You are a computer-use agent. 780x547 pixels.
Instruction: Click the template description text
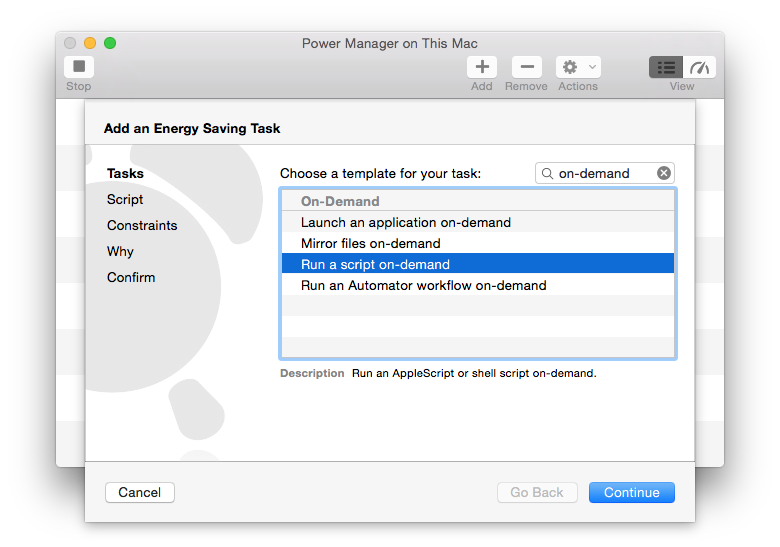click(474, 373)
